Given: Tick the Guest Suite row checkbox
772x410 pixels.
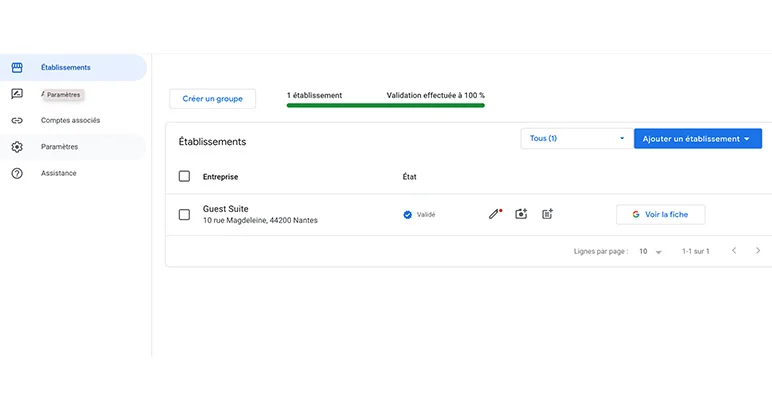Looking at the screenshot, I should click(184, 214).
